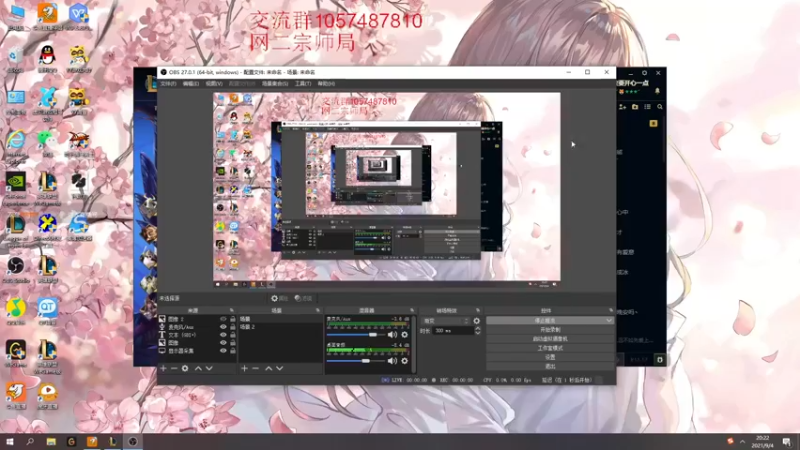Open the notification center in the system tray
Viewport: 800px width, 450px height.
(x=787, y=441)
